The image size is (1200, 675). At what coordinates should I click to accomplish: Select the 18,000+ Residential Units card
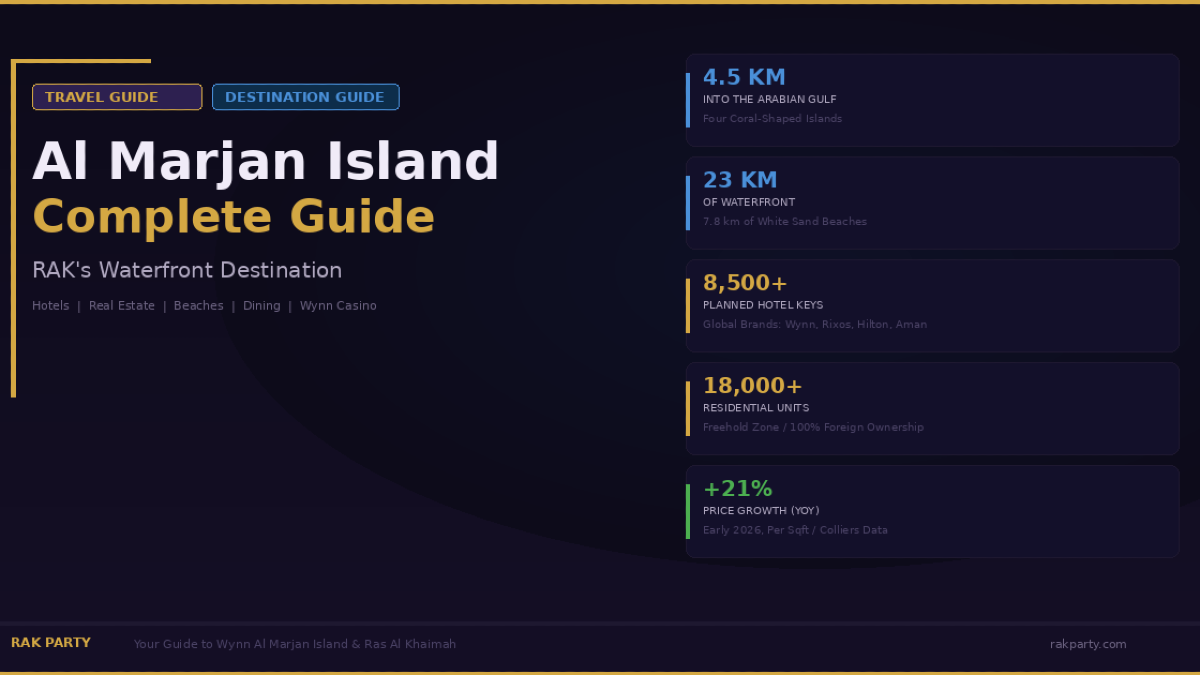click(x=932, y=408)
